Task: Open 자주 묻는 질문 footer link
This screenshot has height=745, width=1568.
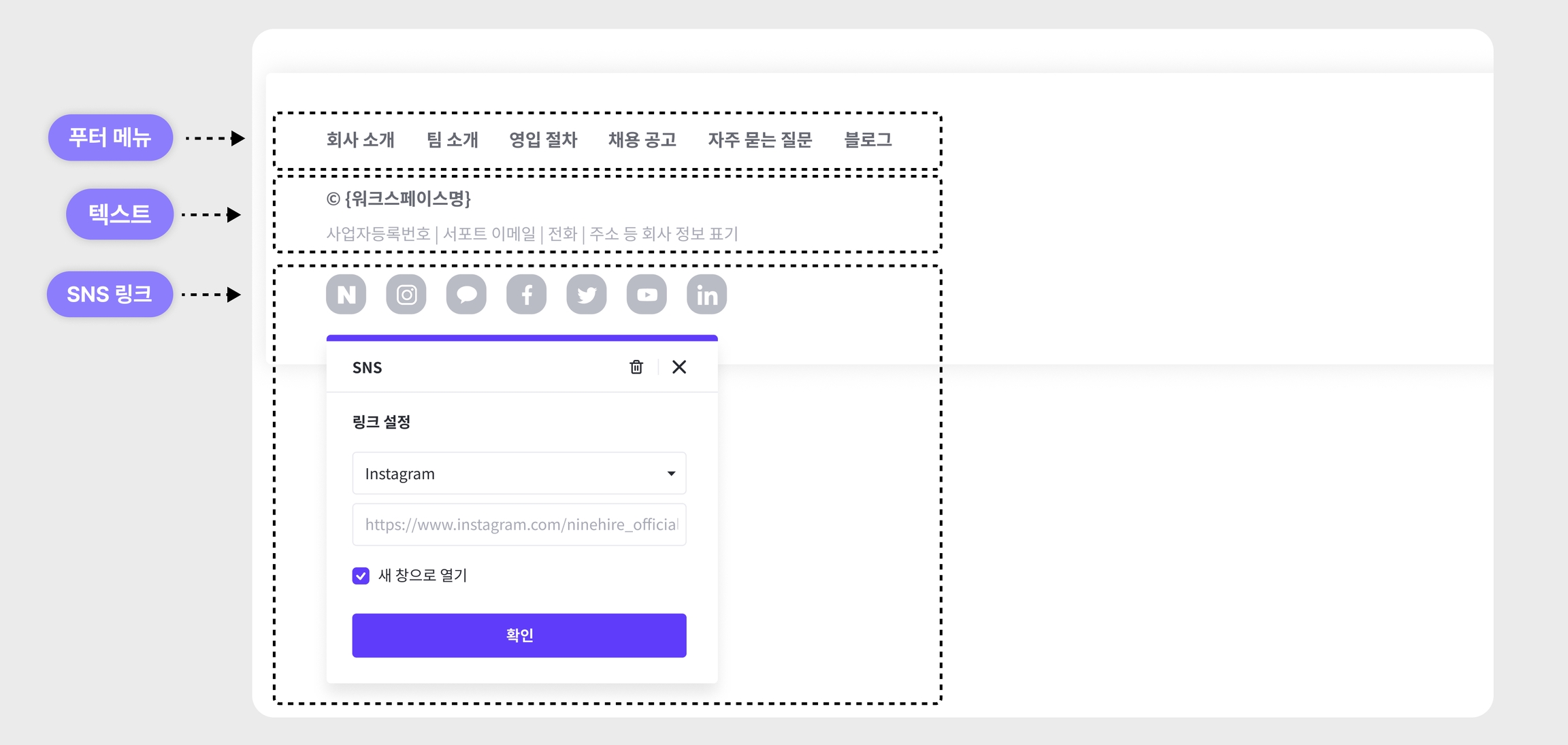Action: [759, 140]
